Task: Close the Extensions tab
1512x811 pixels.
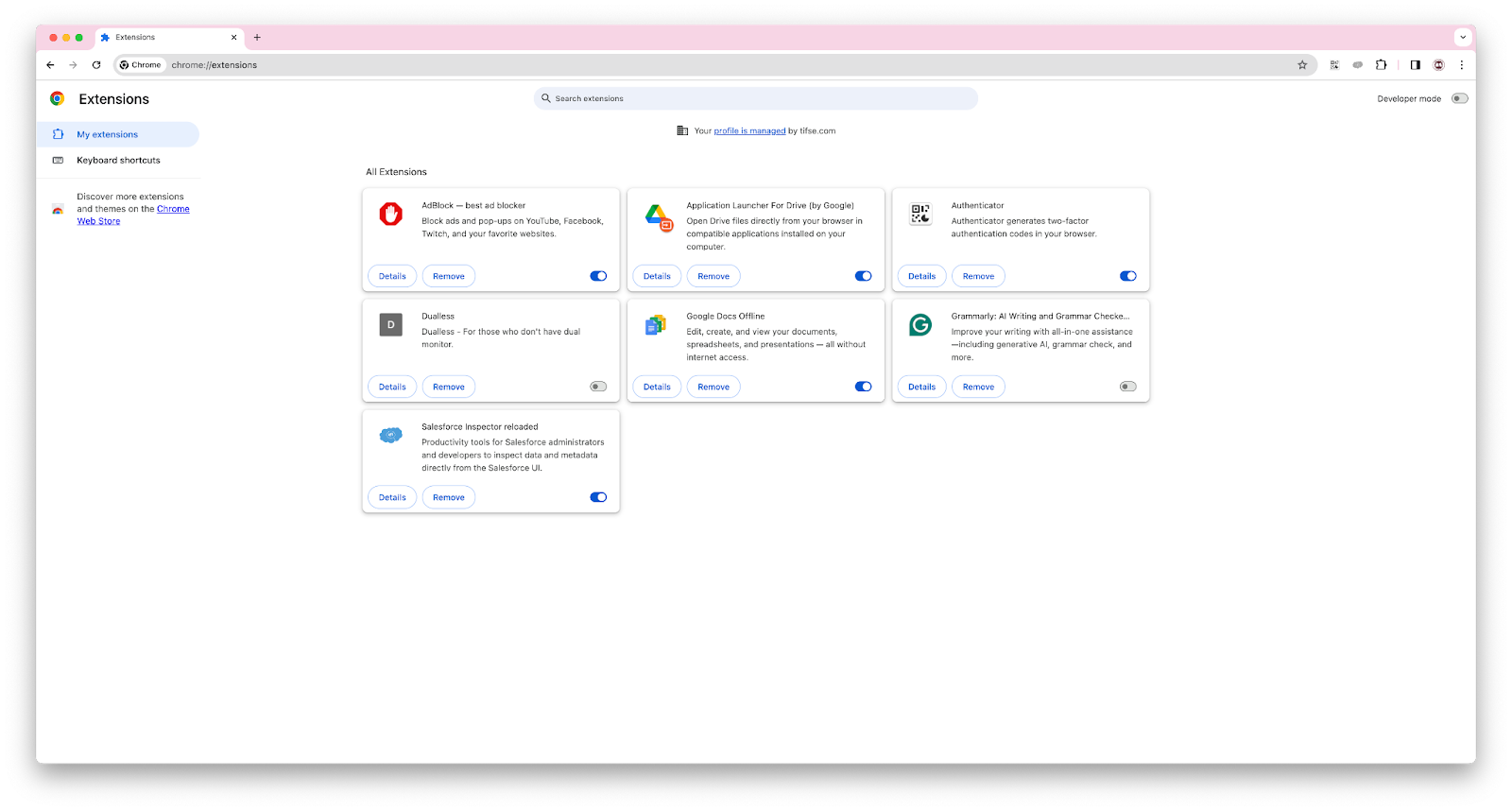Action: click(234, 38)
